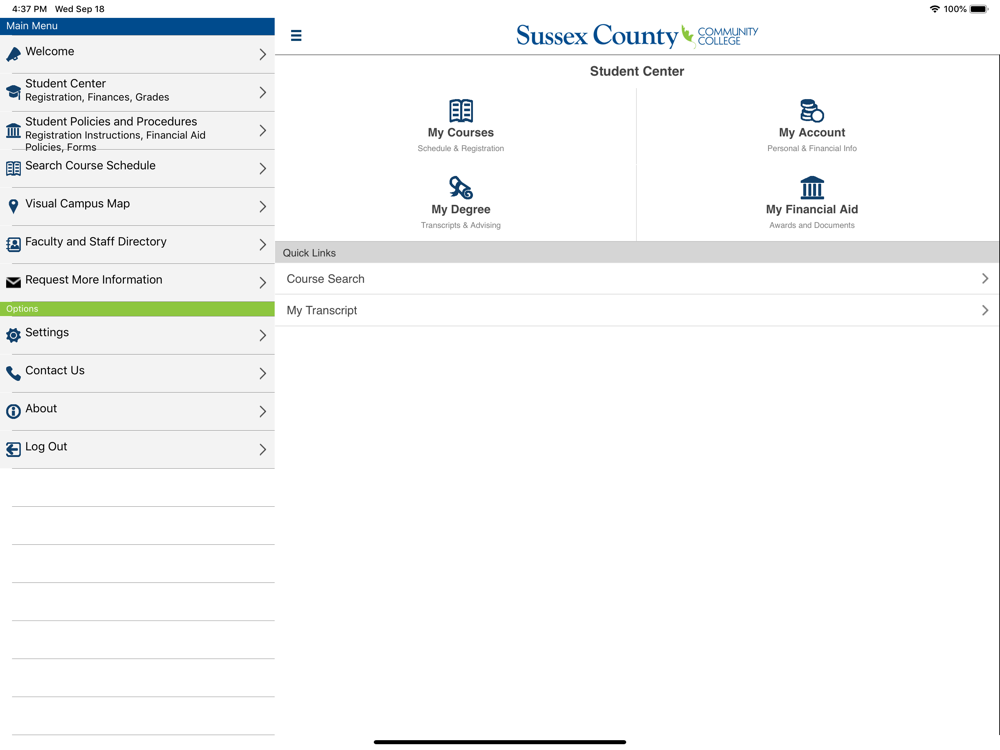Open the My Financial Aid bank icon

pyautogui.click(x=812, y=188)
